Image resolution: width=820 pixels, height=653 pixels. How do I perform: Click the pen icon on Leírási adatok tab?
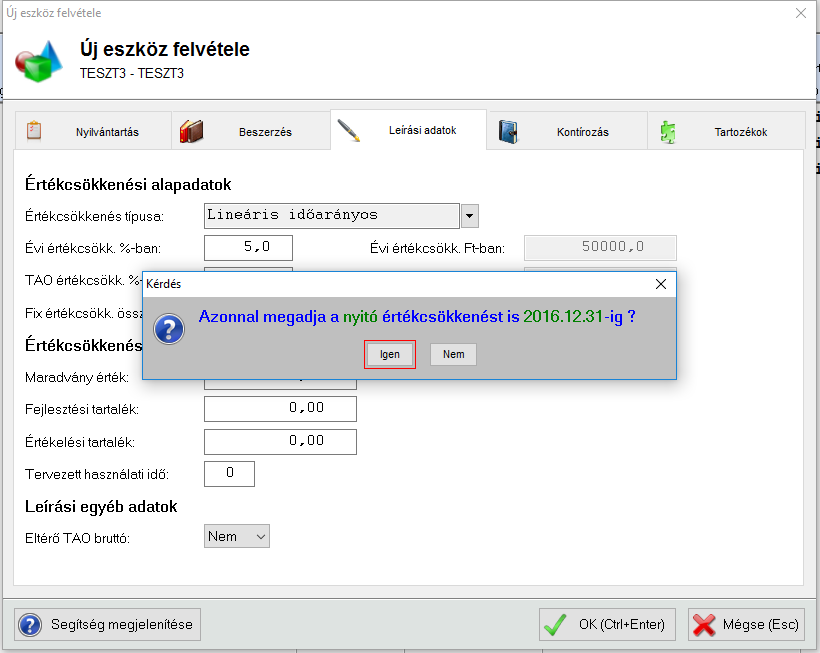(x=349, y=131)
